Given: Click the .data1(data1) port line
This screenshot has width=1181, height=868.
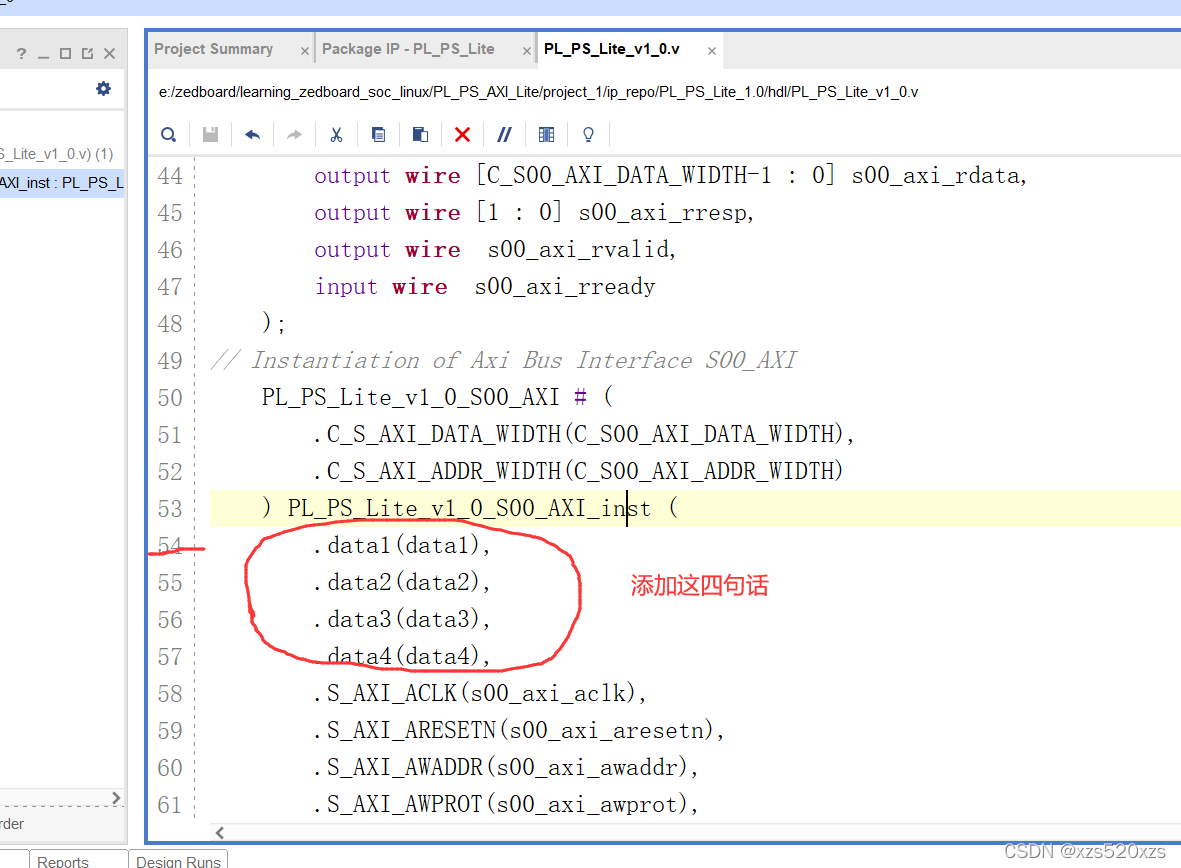Looking at the screenshot, I should click(x=401, y=546).
